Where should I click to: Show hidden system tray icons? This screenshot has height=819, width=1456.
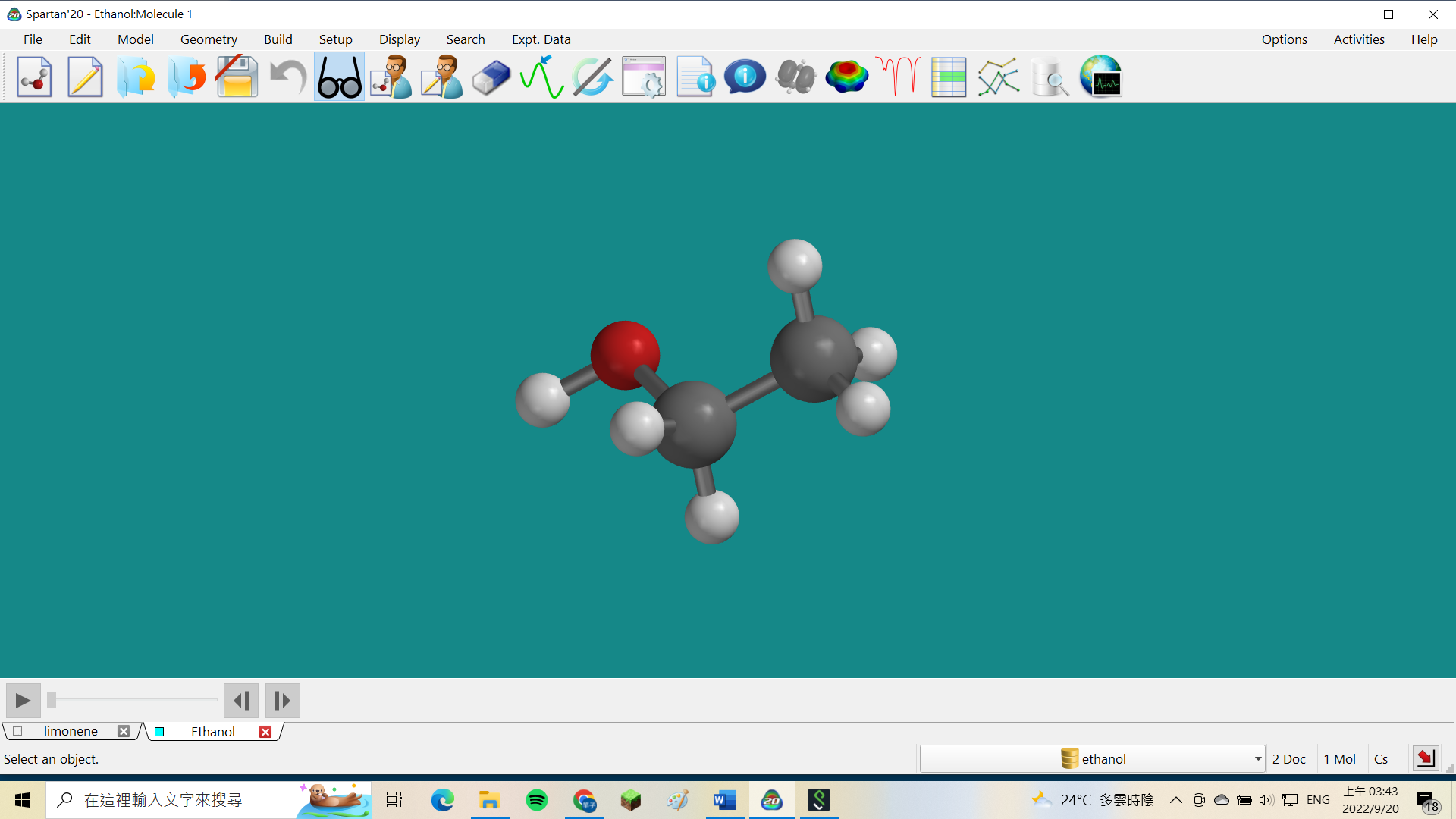[x=1175, y=800]
